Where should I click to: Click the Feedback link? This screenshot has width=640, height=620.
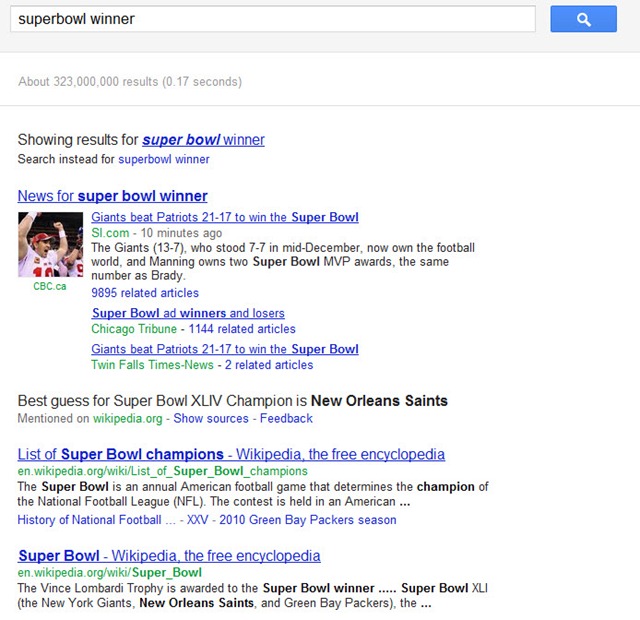click(x=286, y=418)
